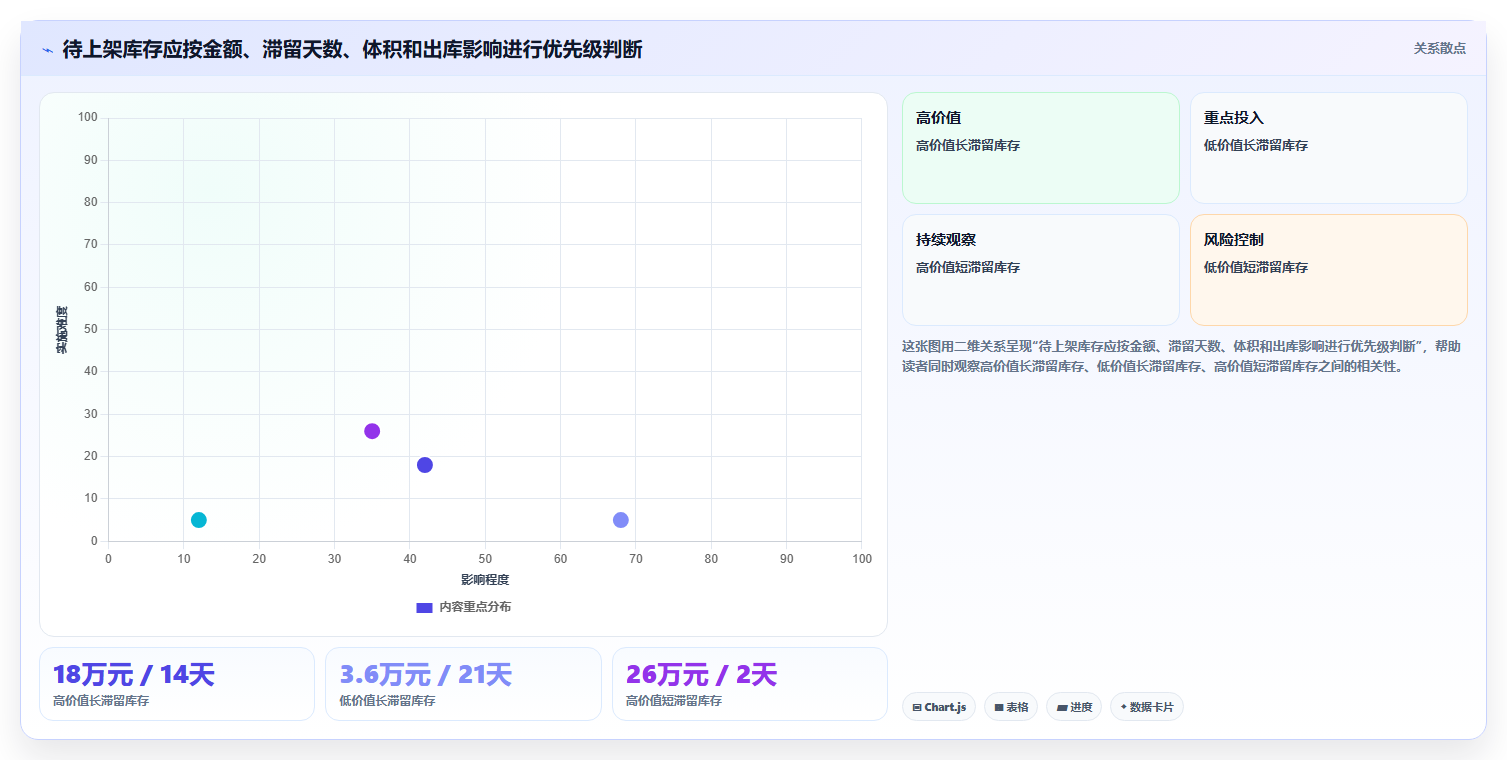The height and width of the screenshot is (760, 1507).
Task: Click the 关系散点 label at top right
Action: [1439, 48]
